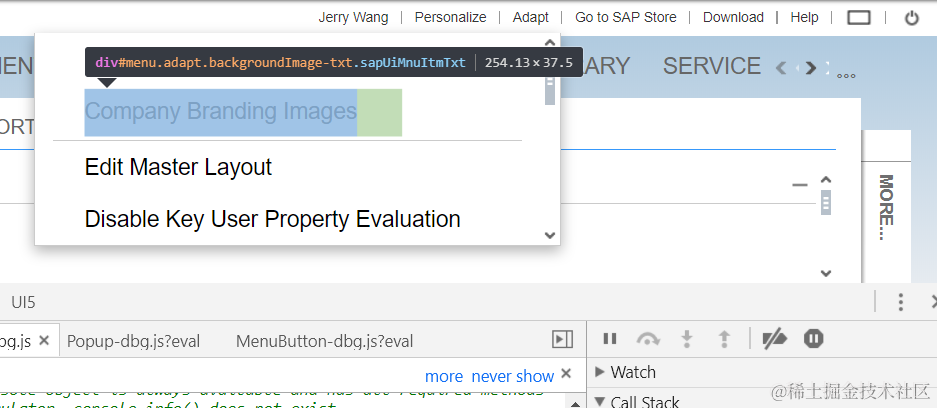Click the Download link
Viewport: 937px width, 408px height.
733,17
